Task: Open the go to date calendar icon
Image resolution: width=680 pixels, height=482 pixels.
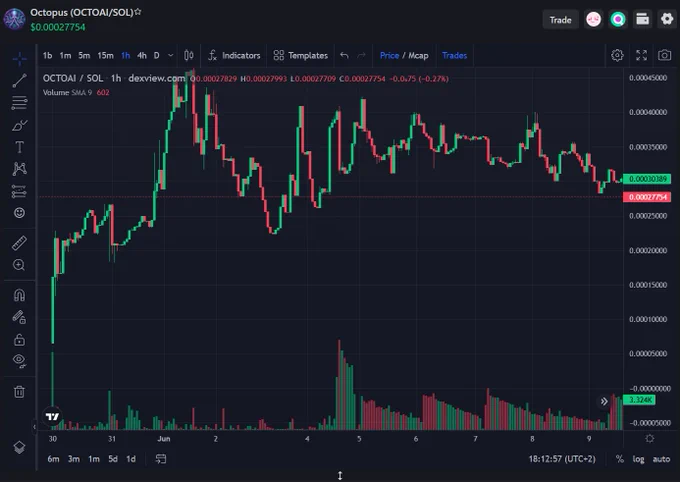Action: [161, 459]
